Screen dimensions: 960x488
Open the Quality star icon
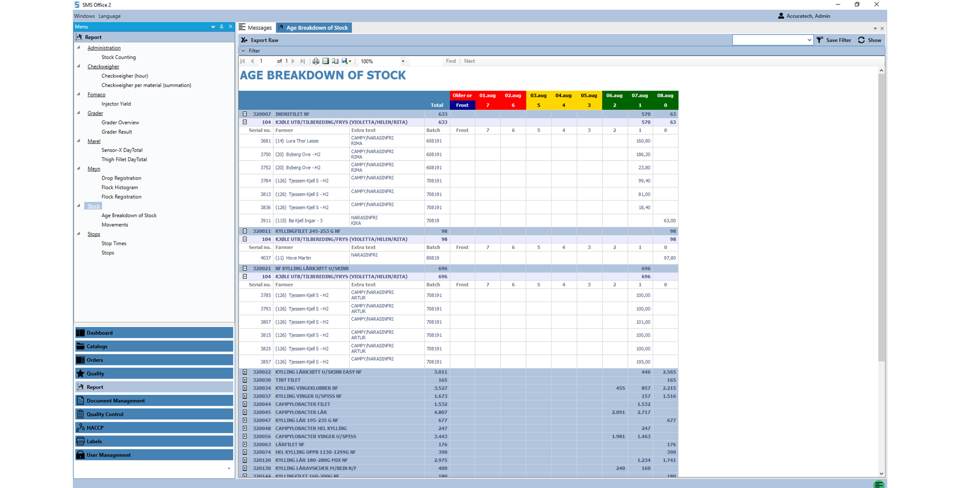80,374
